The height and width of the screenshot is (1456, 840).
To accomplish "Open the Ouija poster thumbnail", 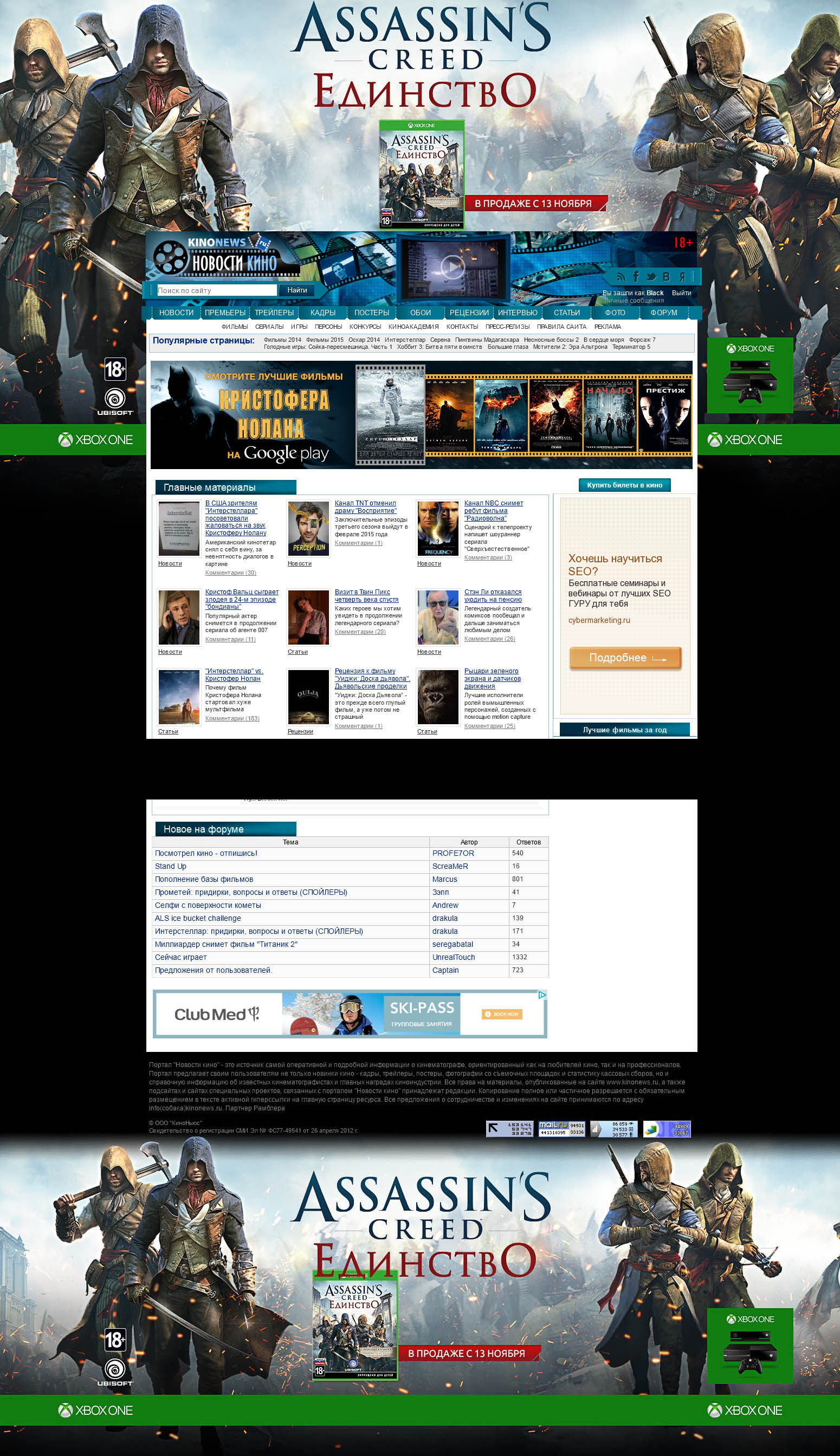I will click(309, 697).
